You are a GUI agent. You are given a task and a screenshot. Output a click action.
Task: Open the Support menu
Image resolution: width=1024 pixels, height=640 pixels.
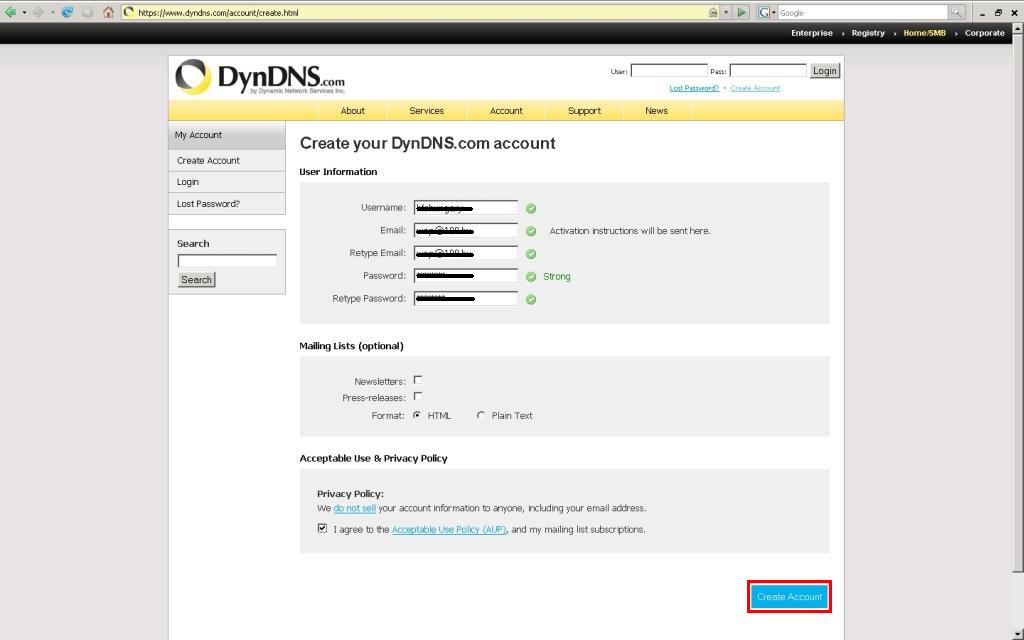[x=584, y=111]
